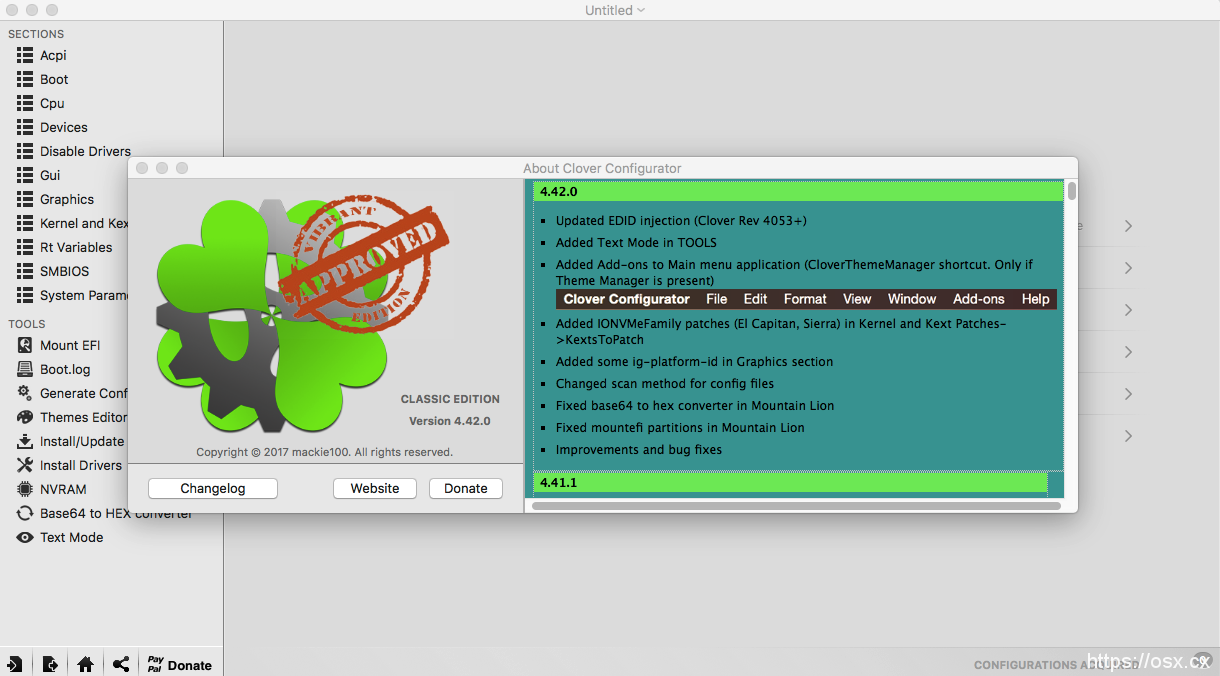Click the NVRAM chip icon
1220x676 pixels.
point(25,489)
